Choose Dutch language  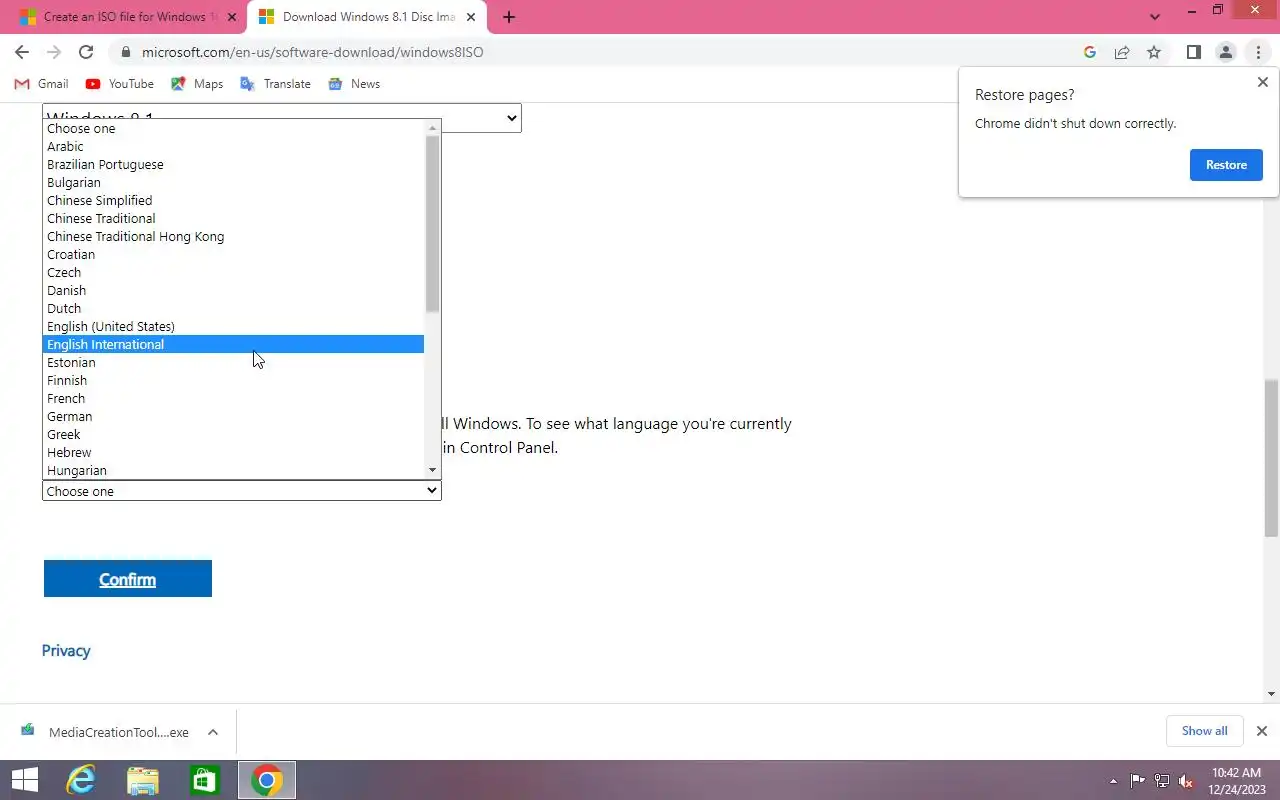pyautogui.click(x=234, y=308)
